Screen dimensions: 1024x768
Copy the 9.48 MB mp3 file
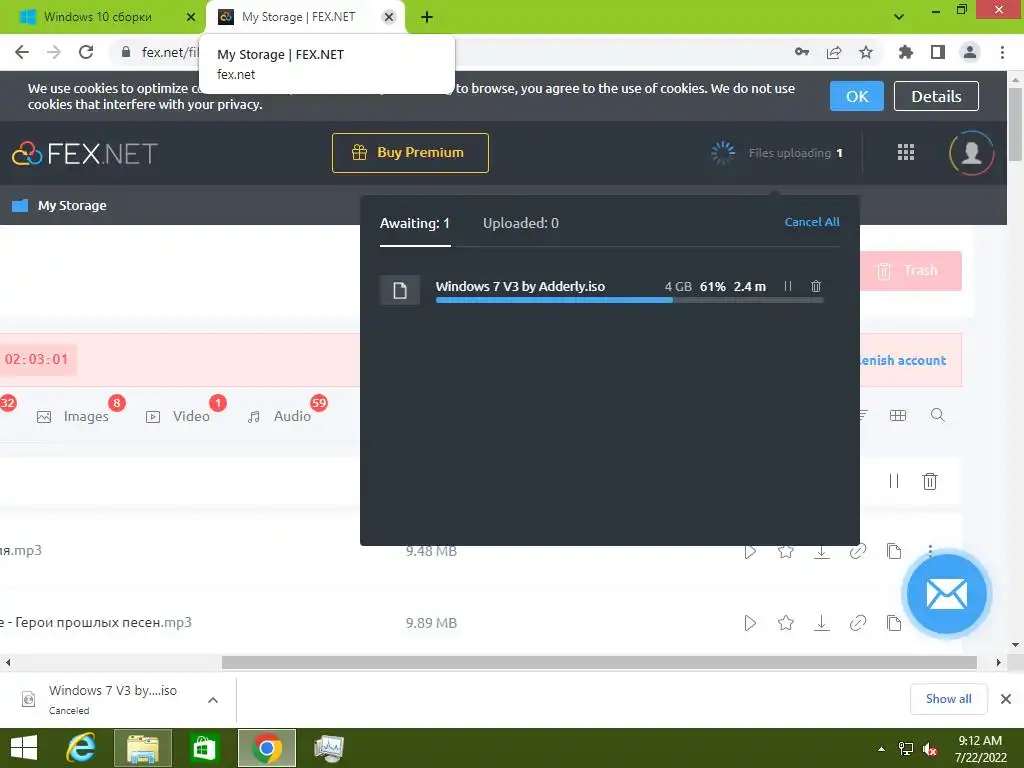coord(893,551)
